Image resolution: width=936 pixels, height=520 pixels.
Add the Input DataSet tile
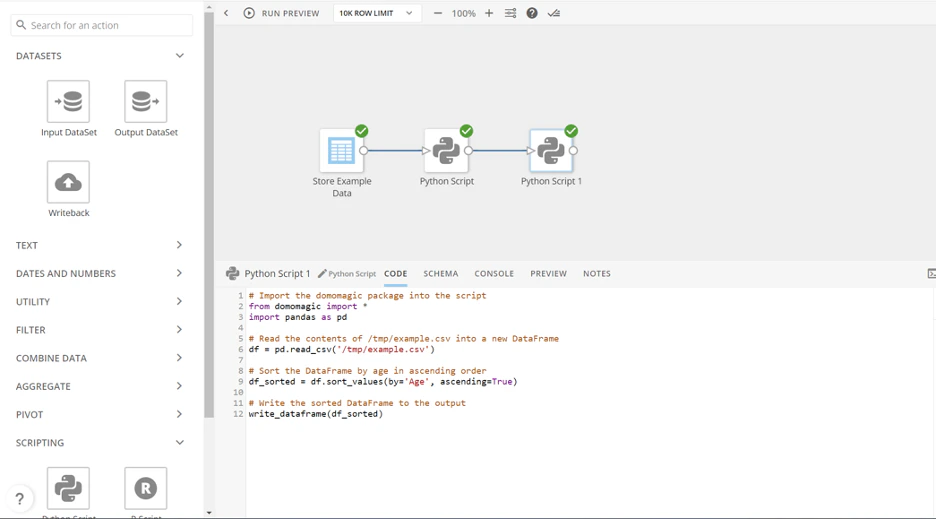[68, 101]
